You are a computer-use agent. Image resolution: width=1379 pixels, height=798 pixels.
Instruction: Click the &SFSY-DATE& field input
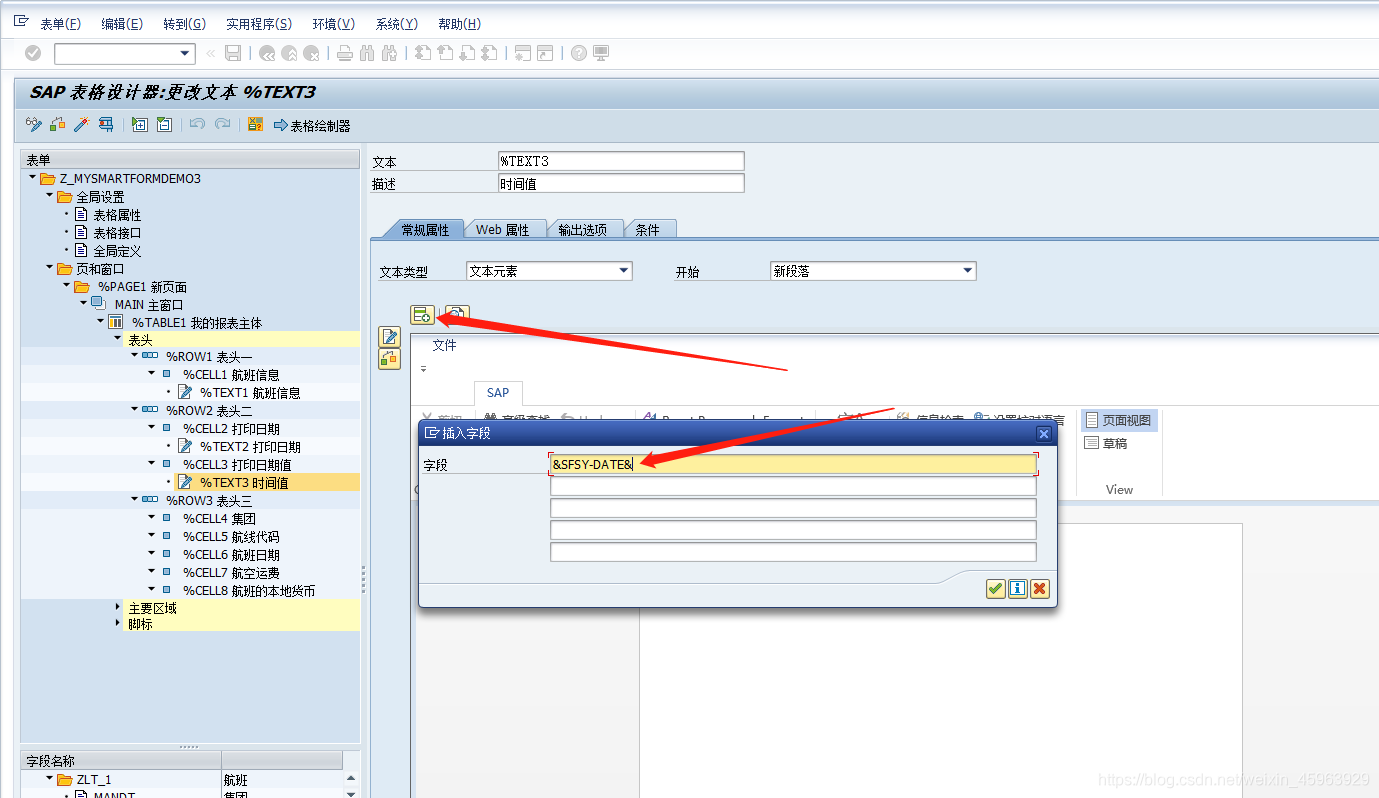pos(793,464)
